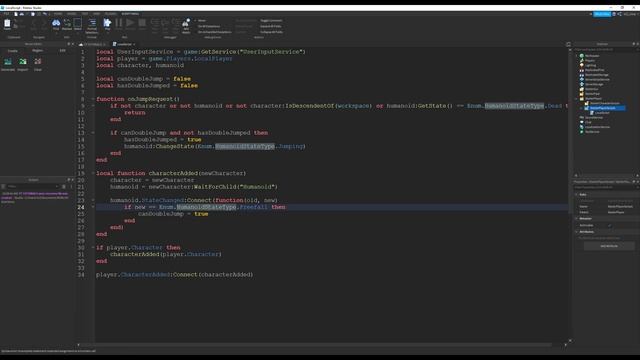Select StarterCharacterScripts in the Explorer tree

click(604, 103)
